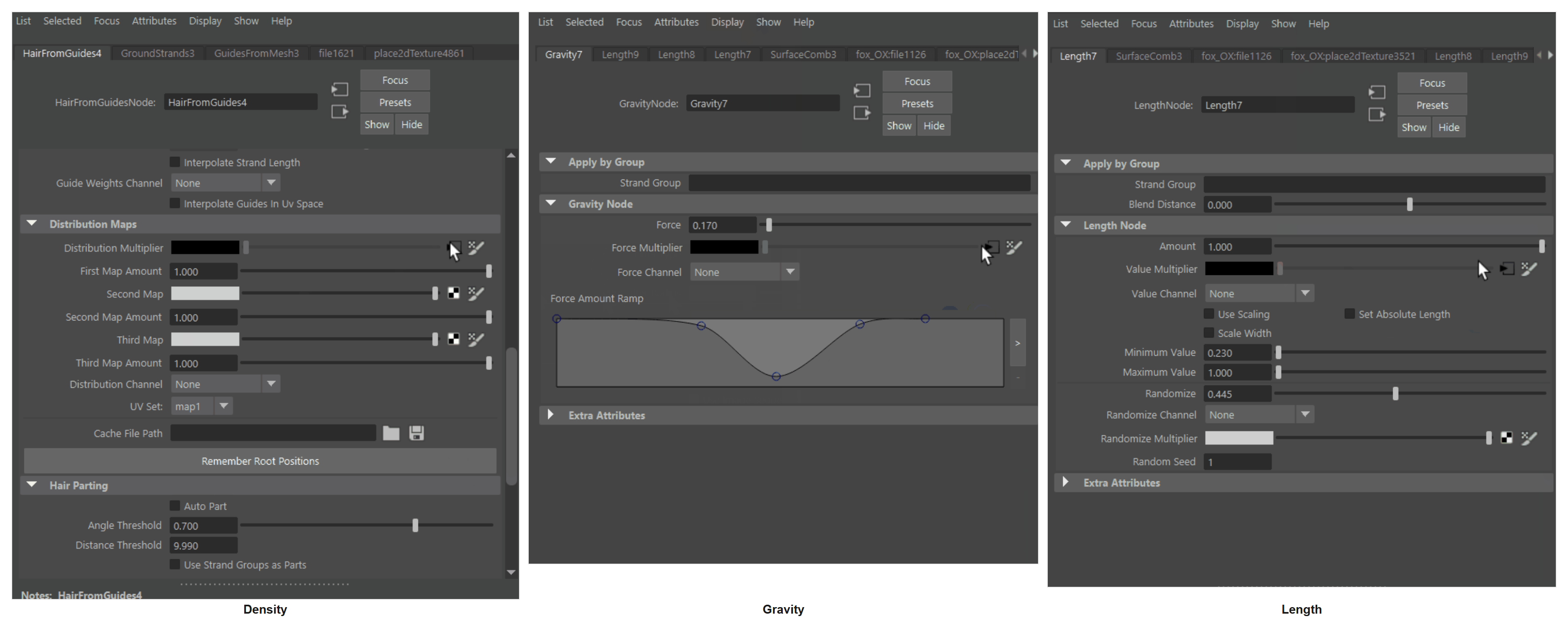Click input connection icon in Gravity panel

point(862,91)
